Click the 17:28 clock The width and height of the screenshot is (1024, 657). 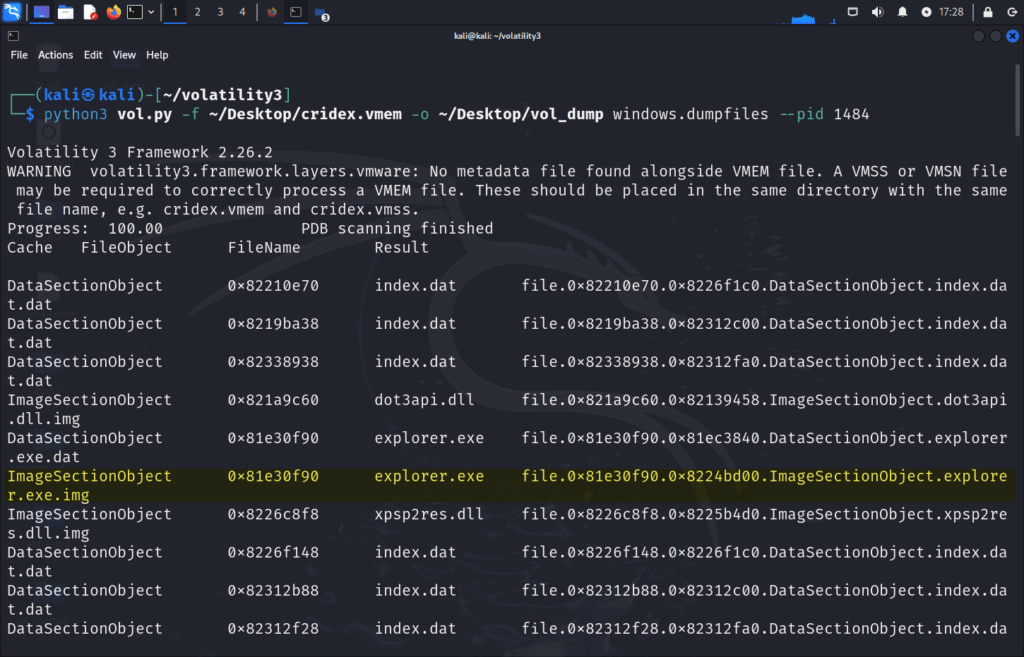coord(951,12)
